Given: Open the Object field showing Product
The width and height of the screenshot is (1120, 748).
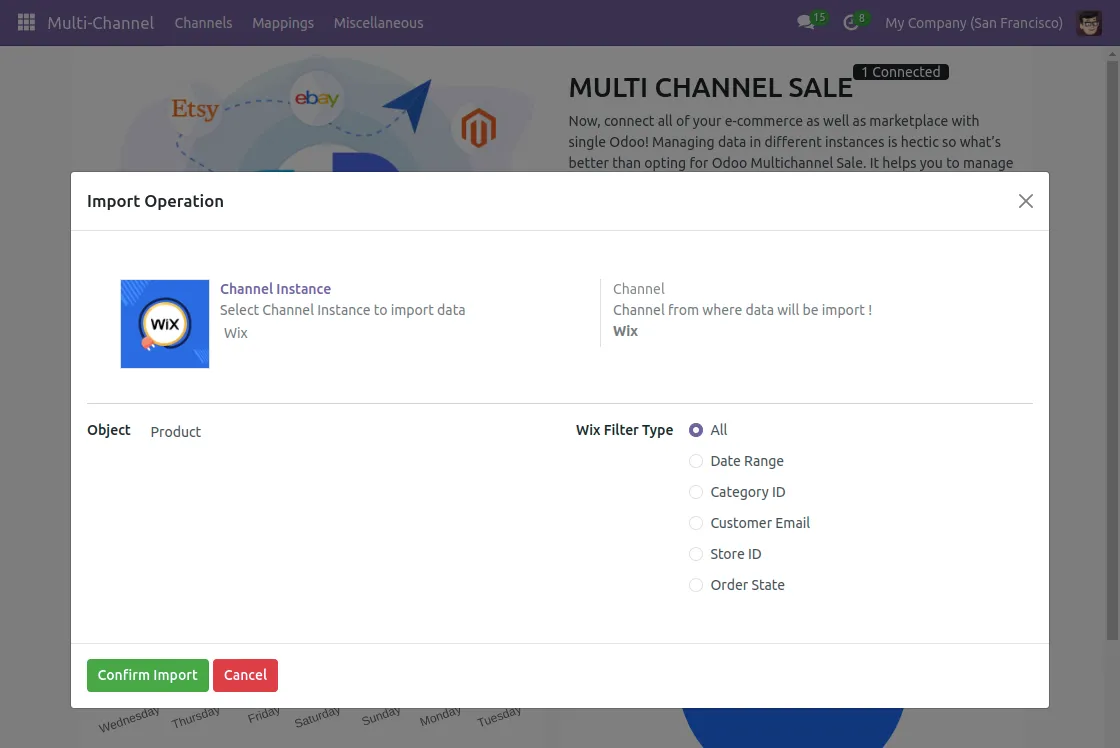Looking at the screenshot, I should (176, 432).
